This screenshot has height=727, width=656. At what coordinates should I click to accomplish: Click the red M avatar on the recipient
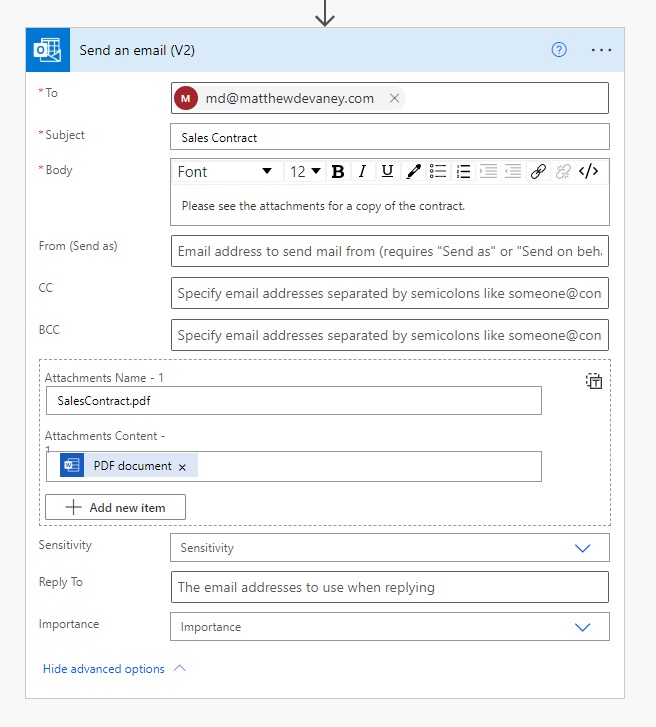(x=185, y=98)
